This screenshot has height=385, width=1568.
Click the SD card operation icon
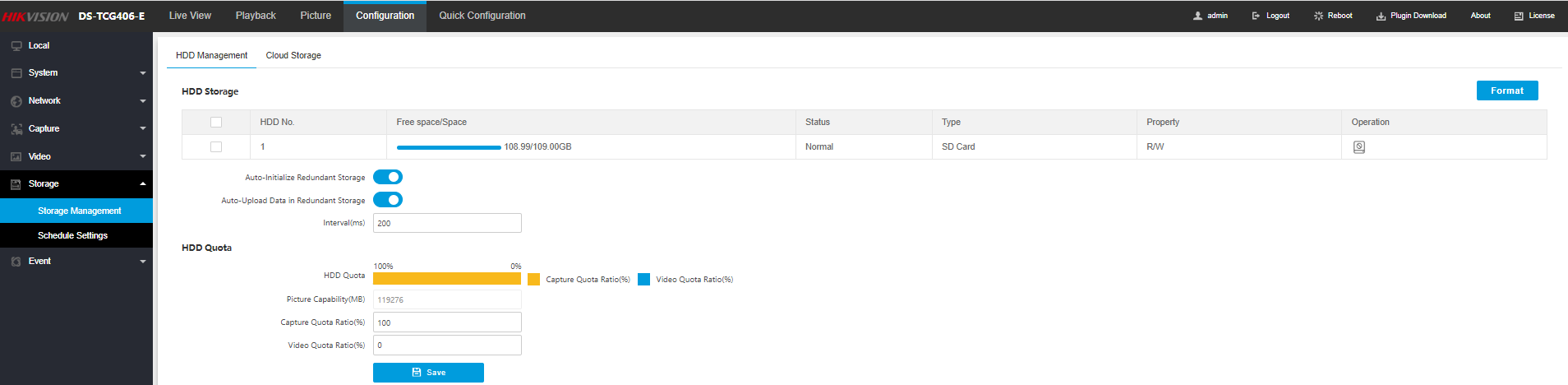pos(1358,147)
